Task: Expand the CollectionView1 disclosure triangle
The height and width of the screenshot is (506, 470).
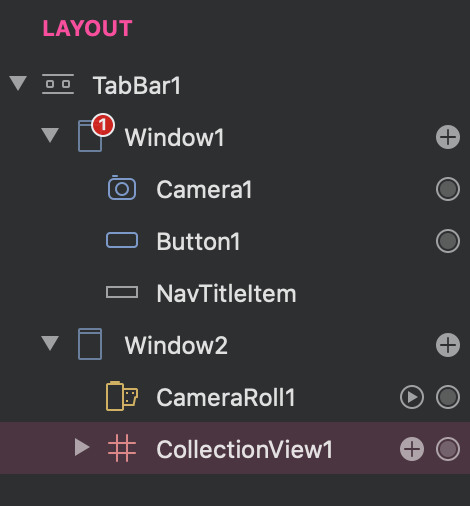Action: [x=82, y=447]
